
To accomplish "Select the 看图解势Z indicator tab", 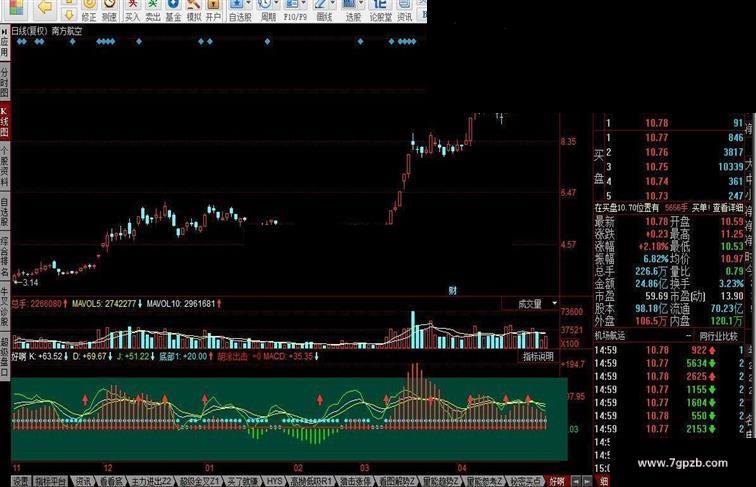I will (x=397, y=481).
